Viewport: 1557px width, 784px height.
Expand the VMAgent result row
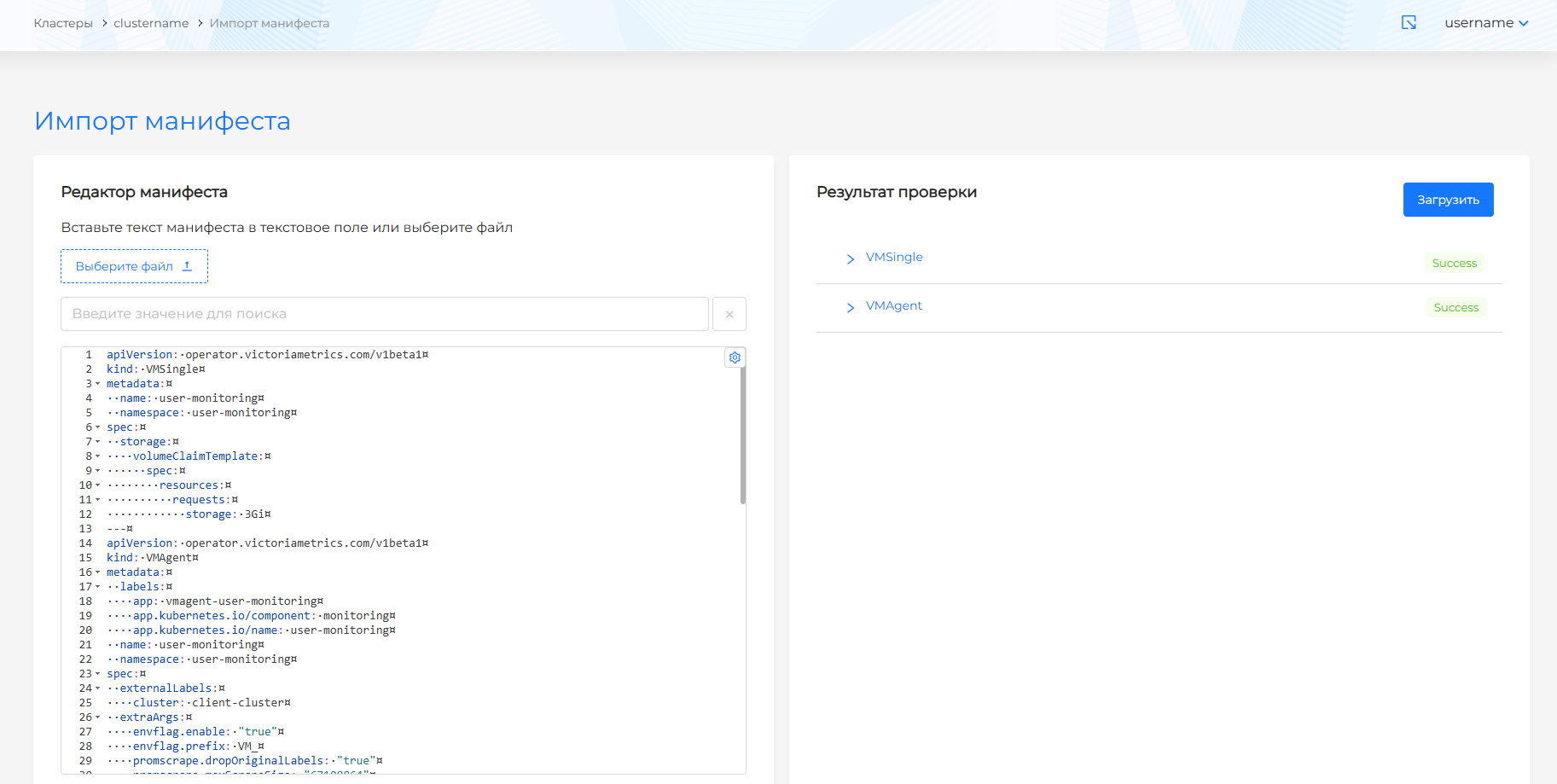pyautogui.click(x=850, y=307)
